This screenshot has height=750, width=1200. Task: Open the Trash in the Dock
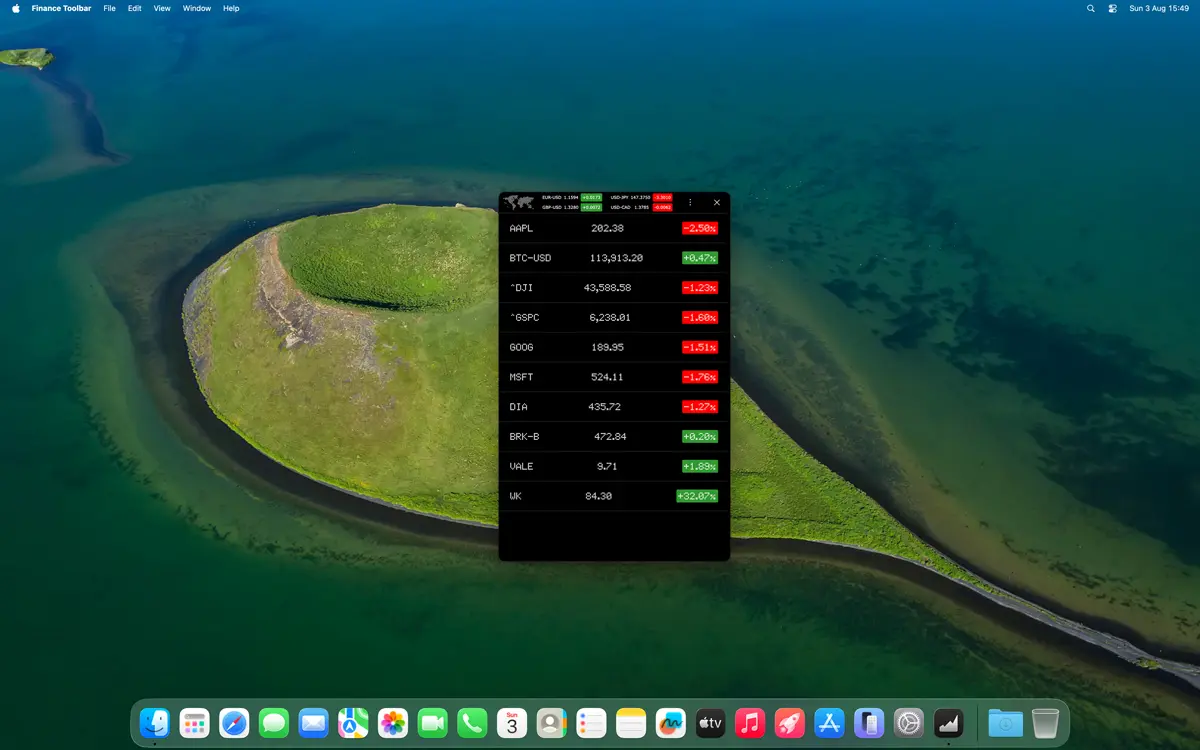[x=1045, y=722]
